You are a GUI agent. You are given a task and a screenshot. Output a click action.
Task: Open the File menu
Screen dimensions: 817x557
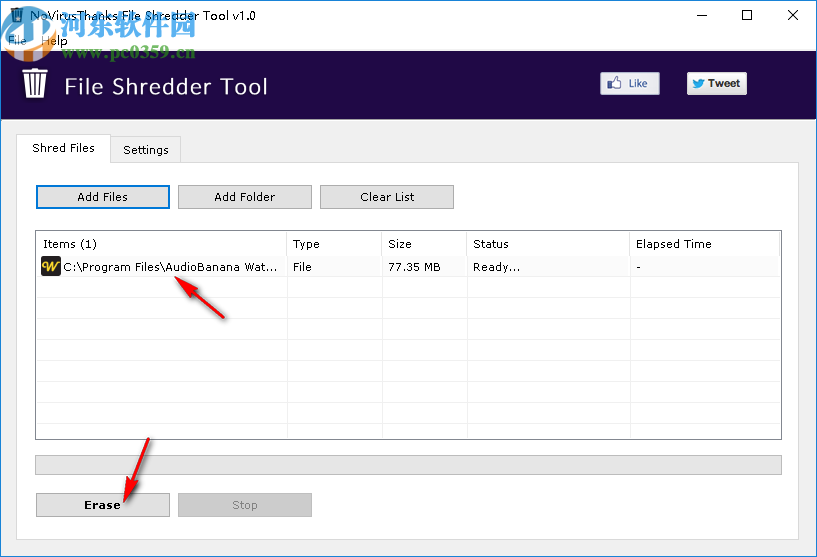point(17,41)
